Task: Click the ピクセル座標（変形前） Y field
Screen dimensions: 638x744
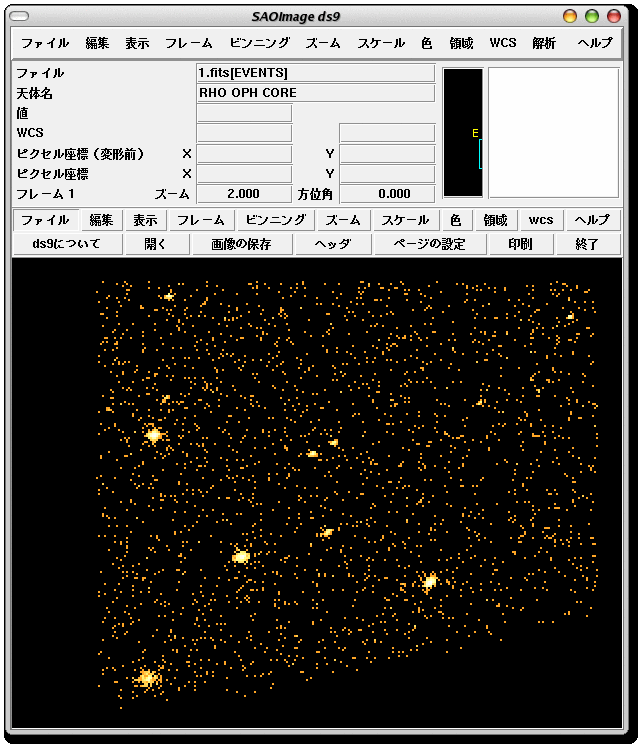Action: tap(387, 154)
